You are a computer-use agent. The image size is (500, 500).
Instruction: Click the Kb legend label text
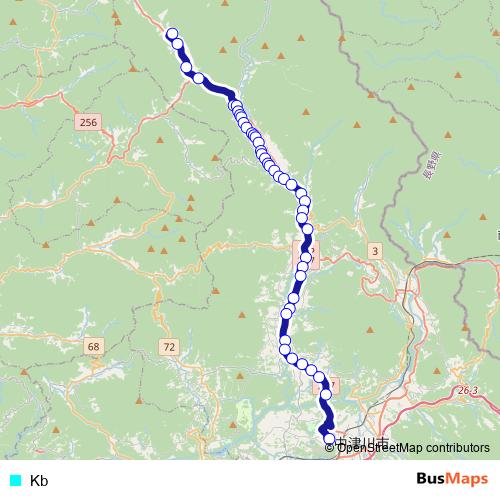[x=39, y=481]
